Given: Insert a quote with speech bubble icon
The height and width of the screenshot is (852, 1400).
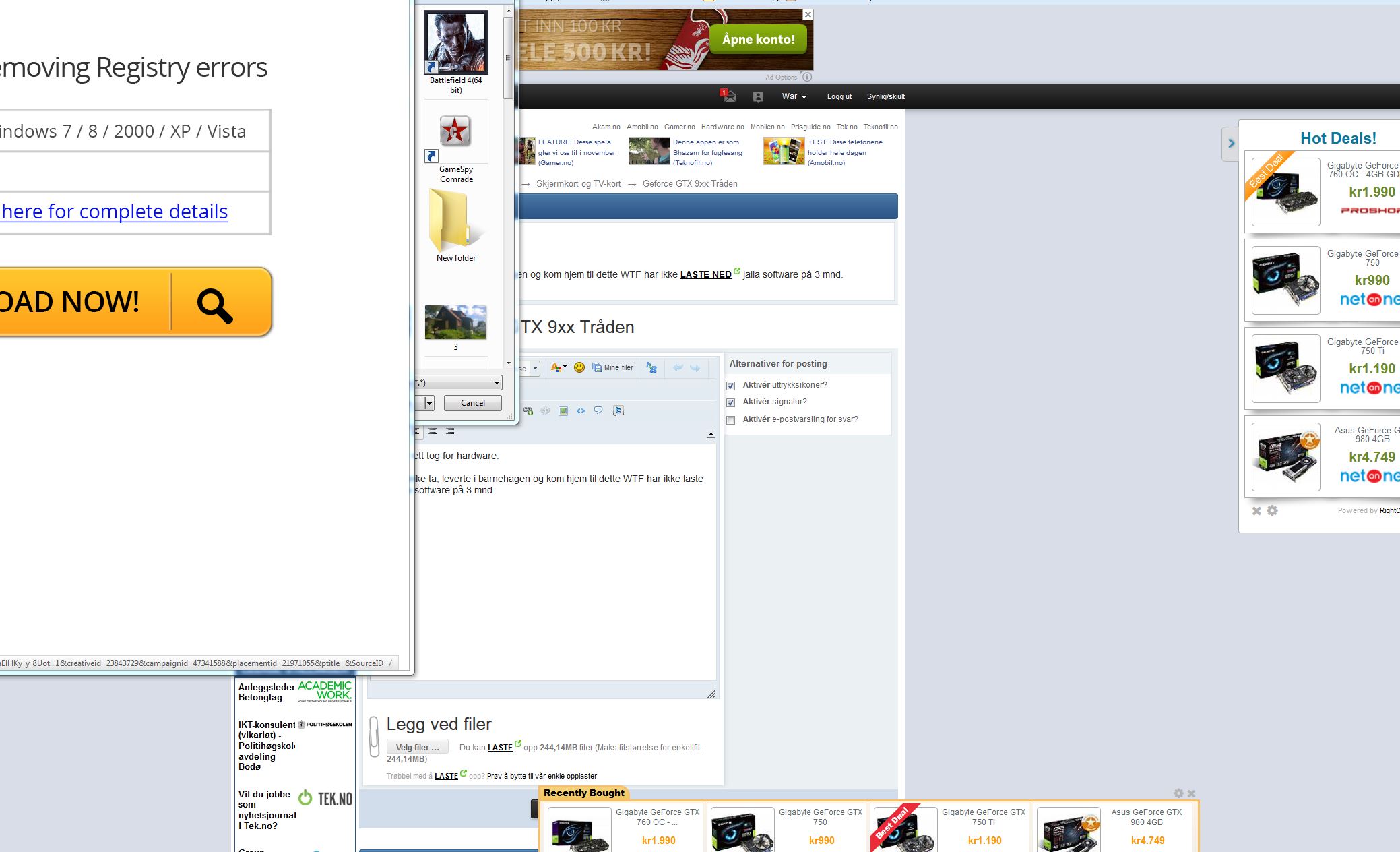Looking at the screenshot, I should 598,410.
